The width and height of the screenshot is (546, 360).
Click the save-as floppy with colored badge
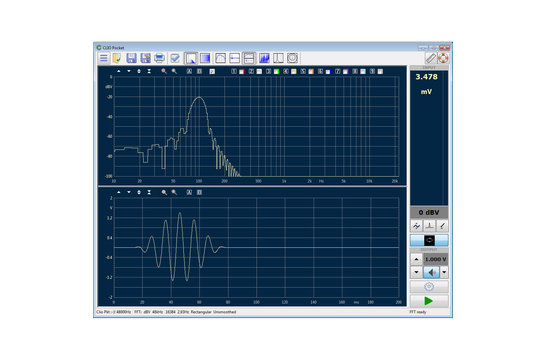[x=145, y=58]
